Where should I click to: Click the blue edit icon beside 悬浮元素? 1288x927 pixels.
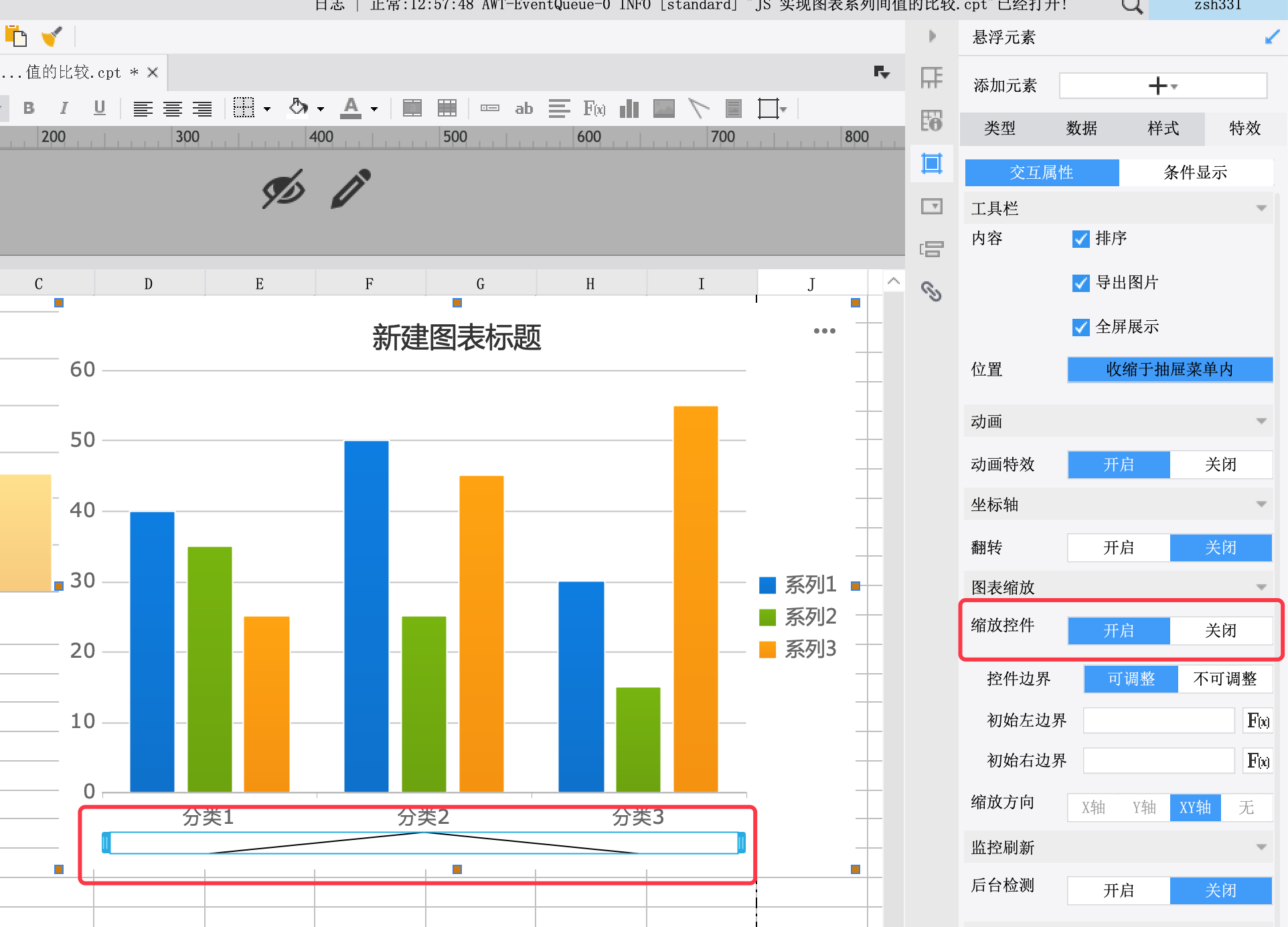pyautogui.click(x=1272, y=37)
